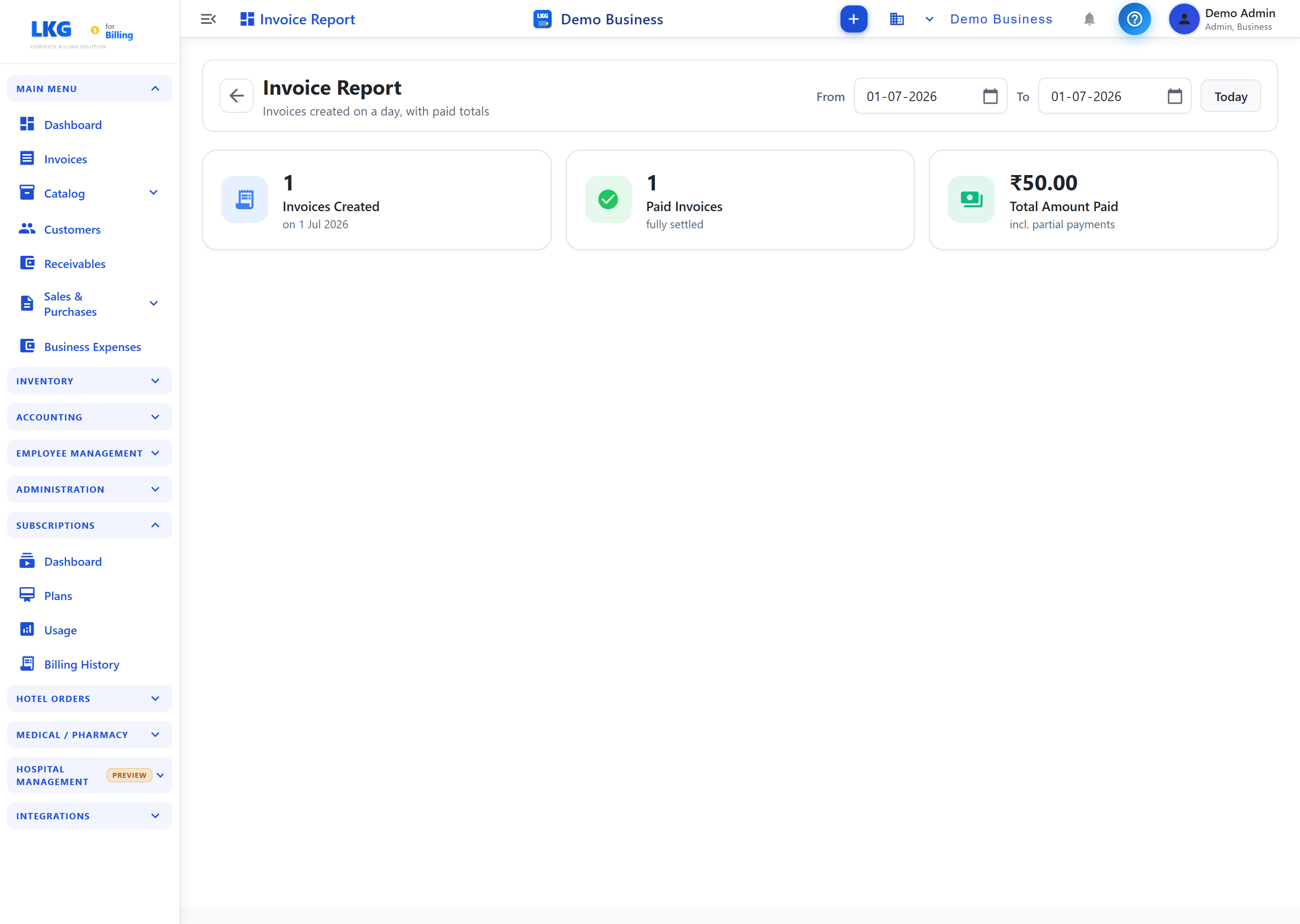Expand the Integrations section
Screen dimensions: 1300x924
click(x=89, y=815)
